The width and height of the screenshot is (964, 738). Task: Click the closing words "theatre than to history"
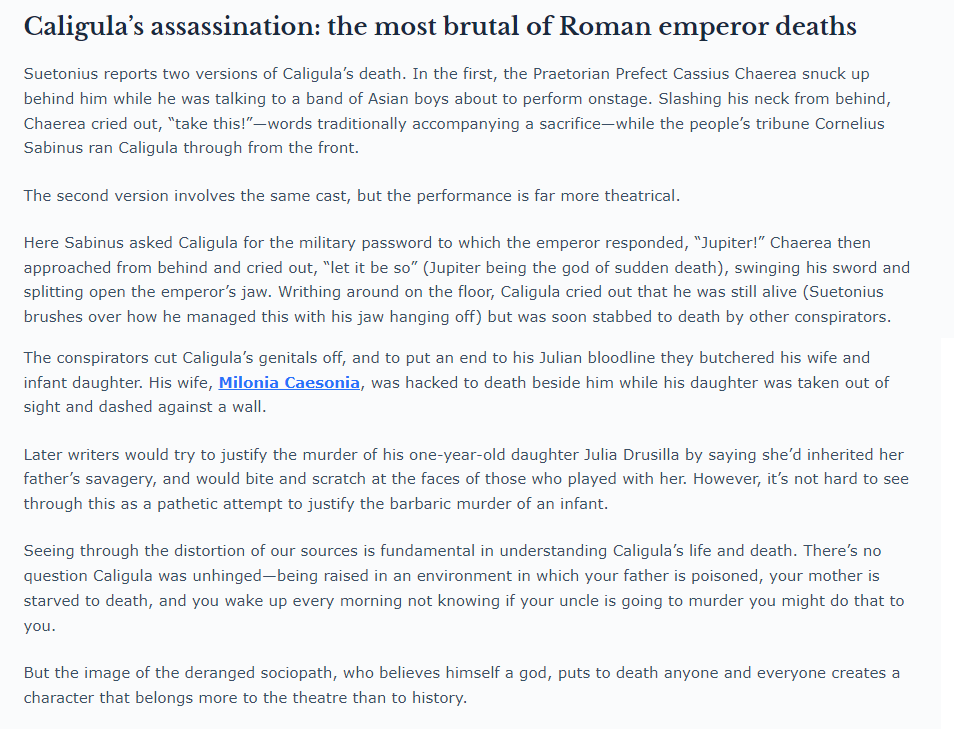[375, 697]
